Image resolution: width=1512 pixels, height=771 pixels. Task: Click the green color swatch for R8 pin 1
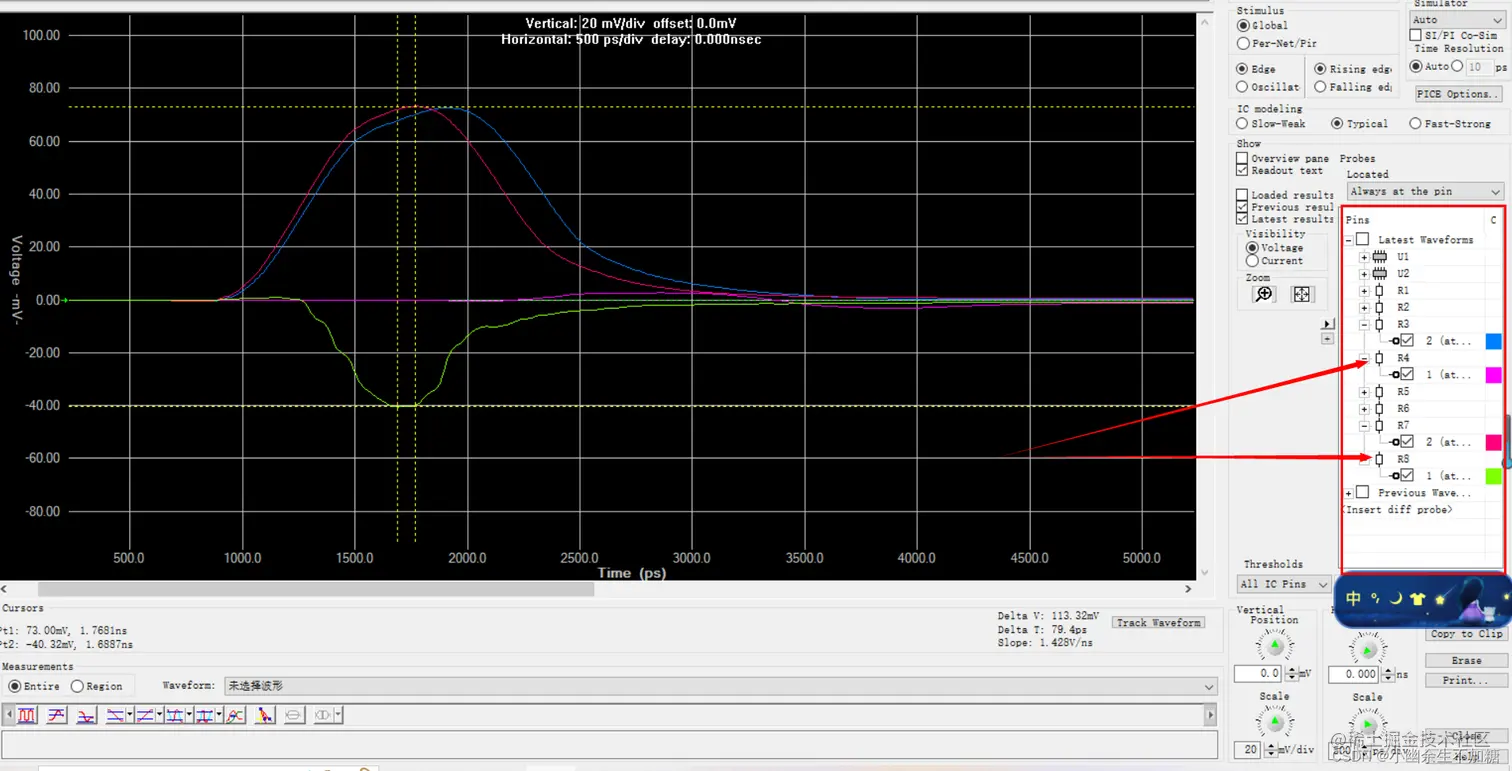(x=1493, y=476)
